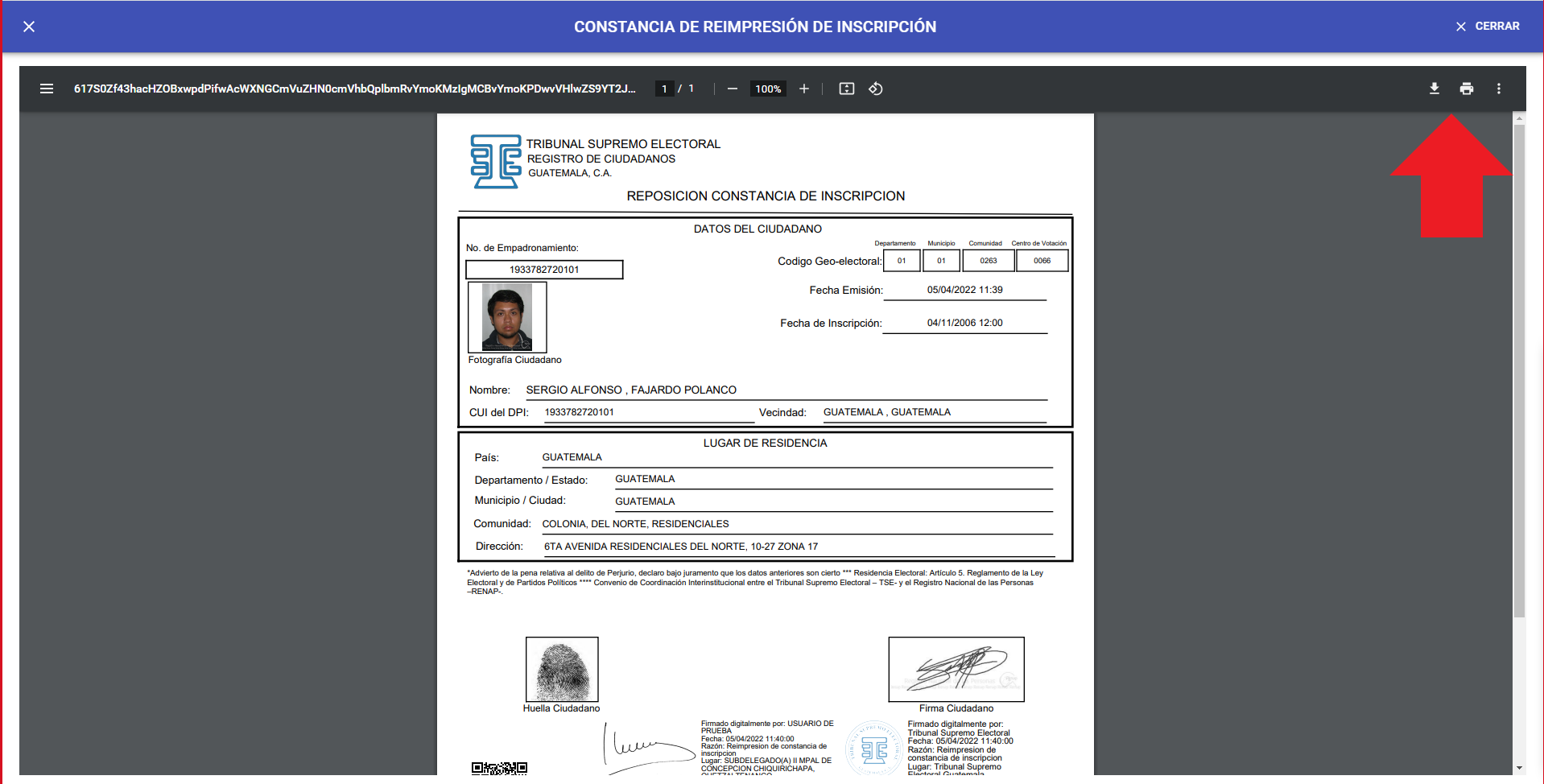Click Fecha de Inscripción value 04/11/2006 12:00
1544x784 pixels.
coord(964,323)
